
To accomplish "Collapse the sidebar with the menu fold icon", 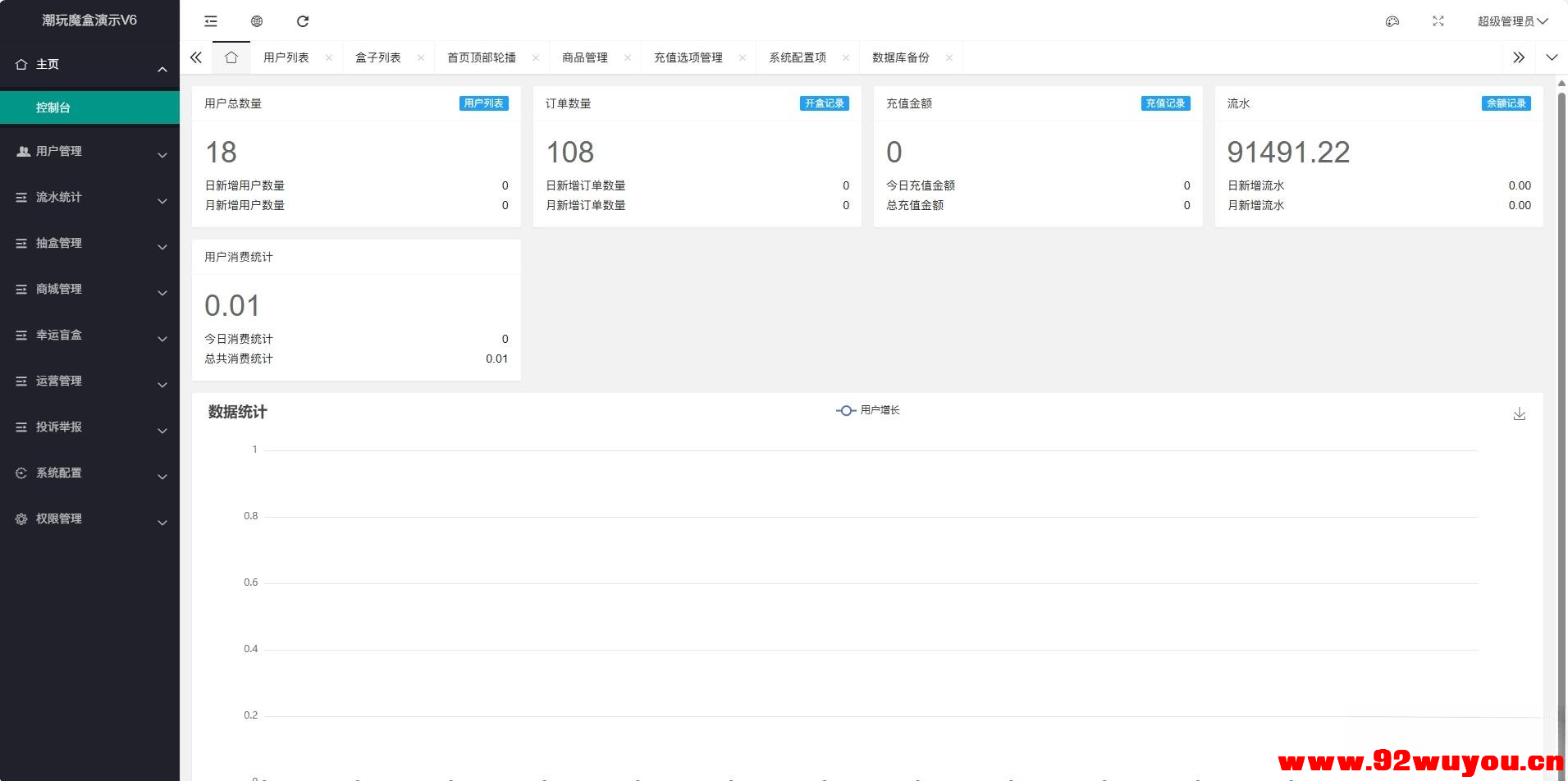I will 211,21.
